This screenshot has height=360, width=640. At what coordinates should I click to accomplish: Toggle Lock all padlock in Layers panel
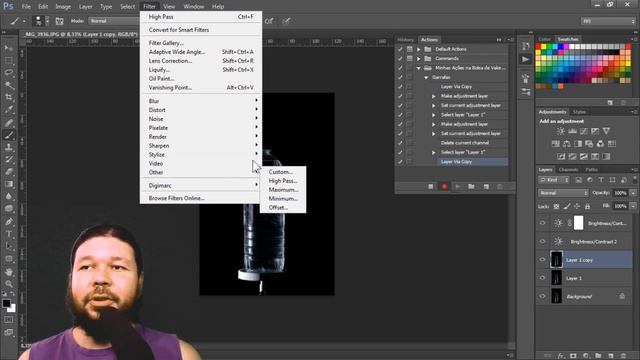(x=587, y=207)
